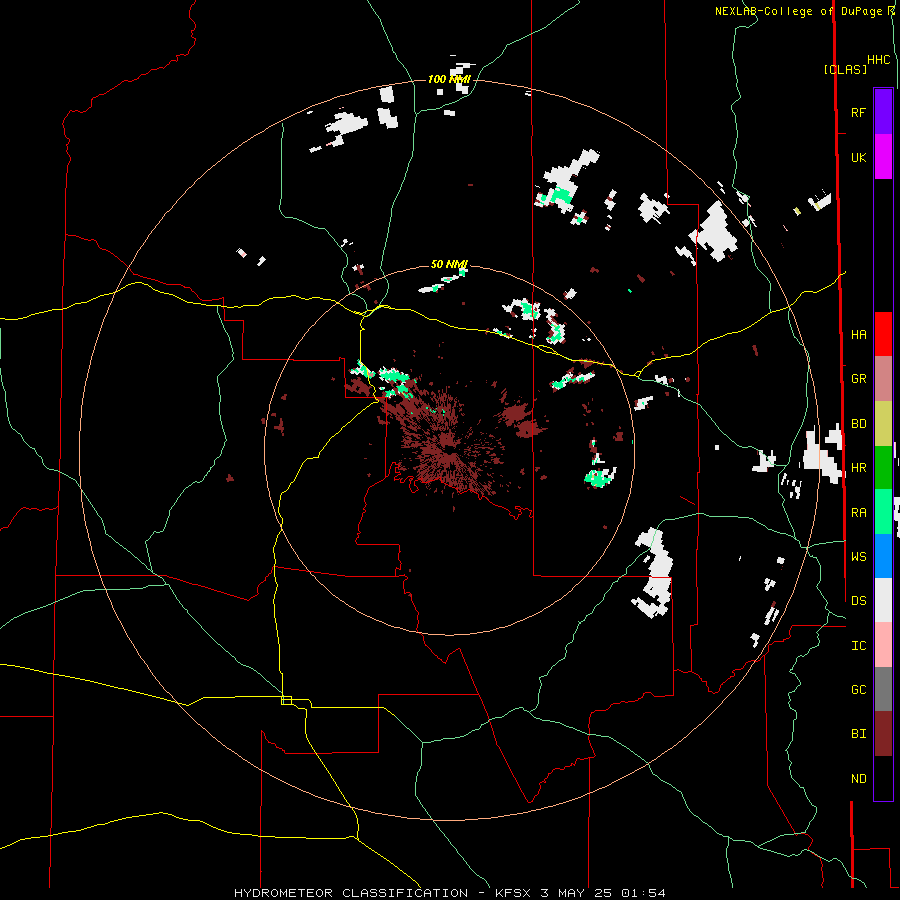
Task: Click the "HHC" product label
Action: click(879, 60)
